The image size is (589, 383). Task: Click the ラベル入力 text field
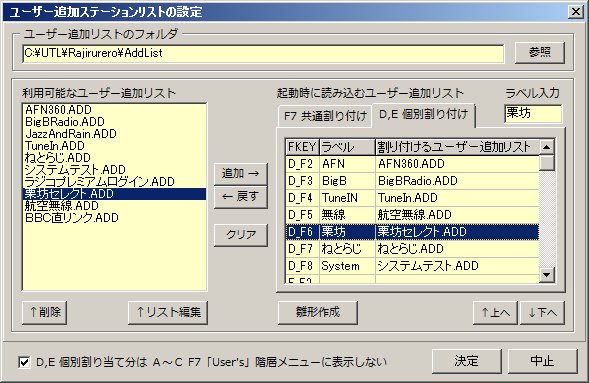[533, 113]
